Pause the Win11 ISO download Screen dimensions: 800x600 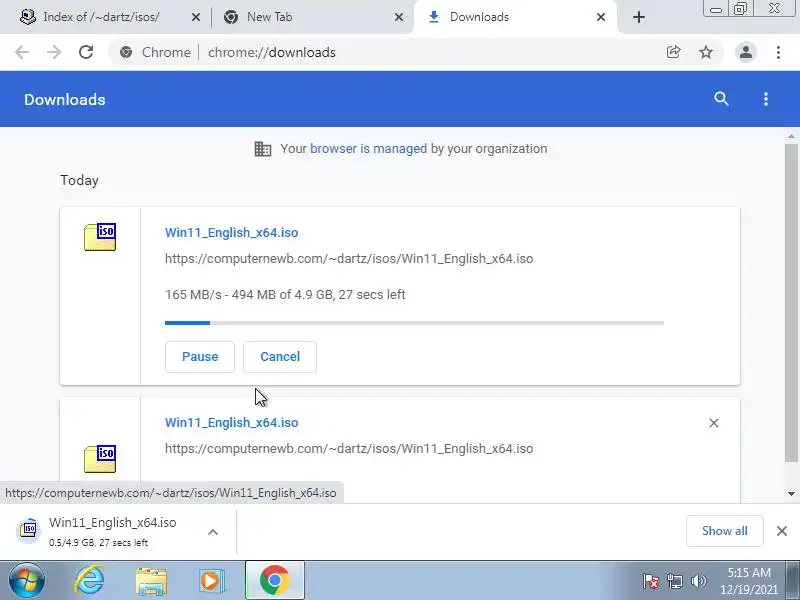point(199,357)
